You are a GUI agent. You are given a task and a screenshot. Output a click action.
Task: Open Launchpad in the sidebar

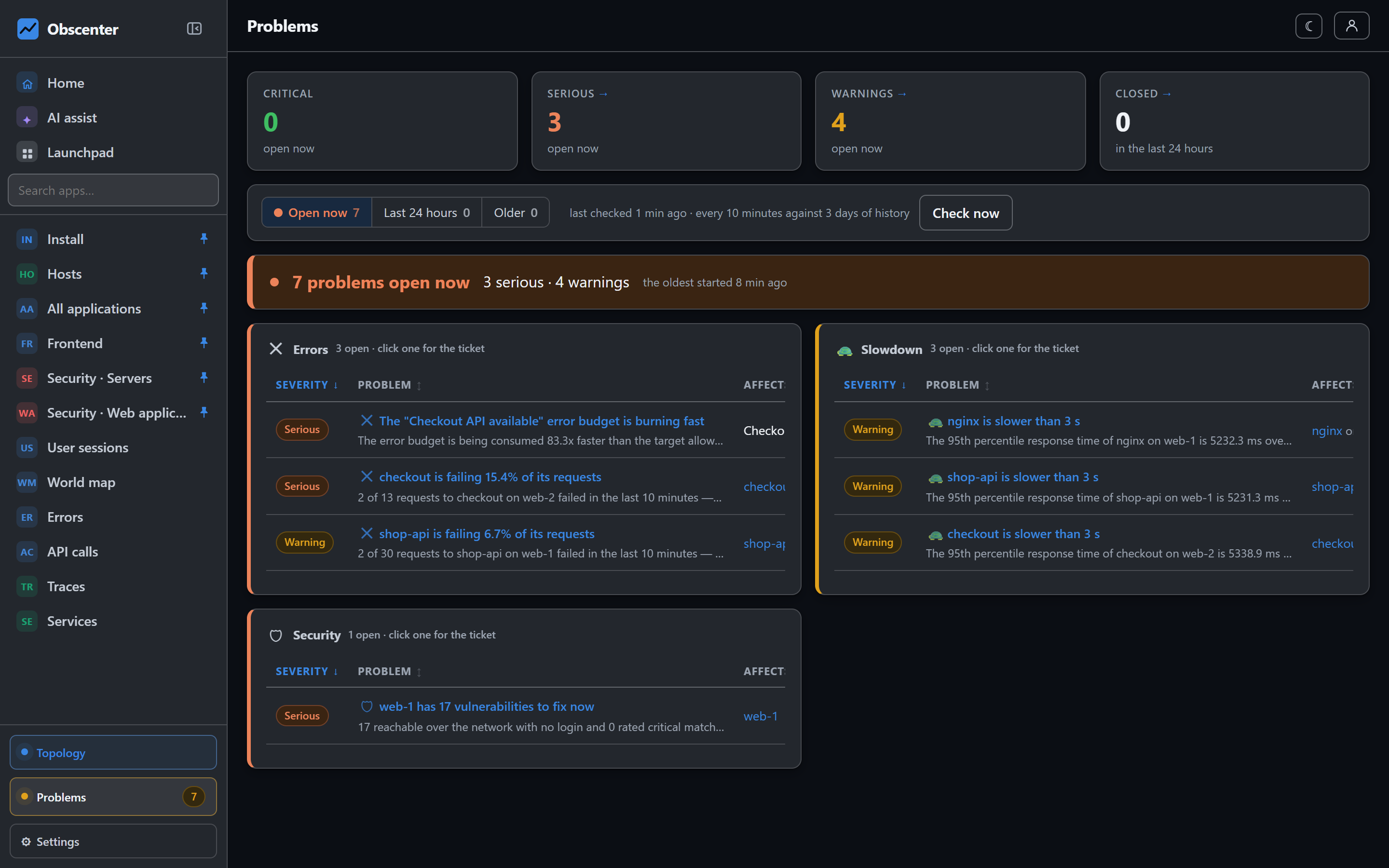coord(113,153)
